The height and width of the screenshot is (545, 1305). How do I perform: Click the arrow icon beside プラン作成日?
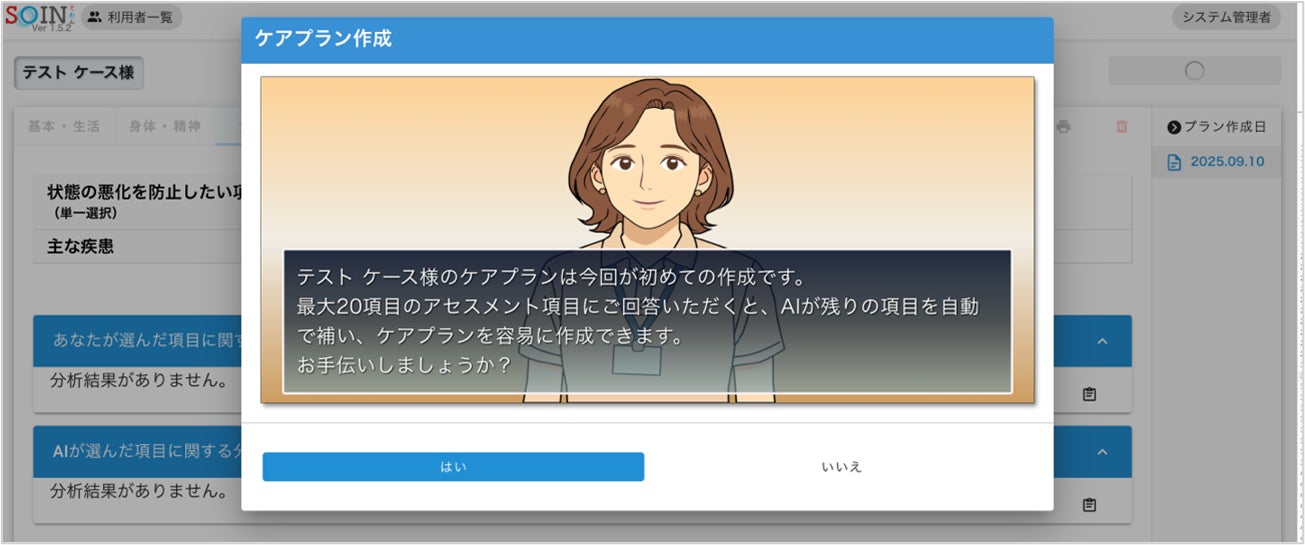coord(1174,127)
